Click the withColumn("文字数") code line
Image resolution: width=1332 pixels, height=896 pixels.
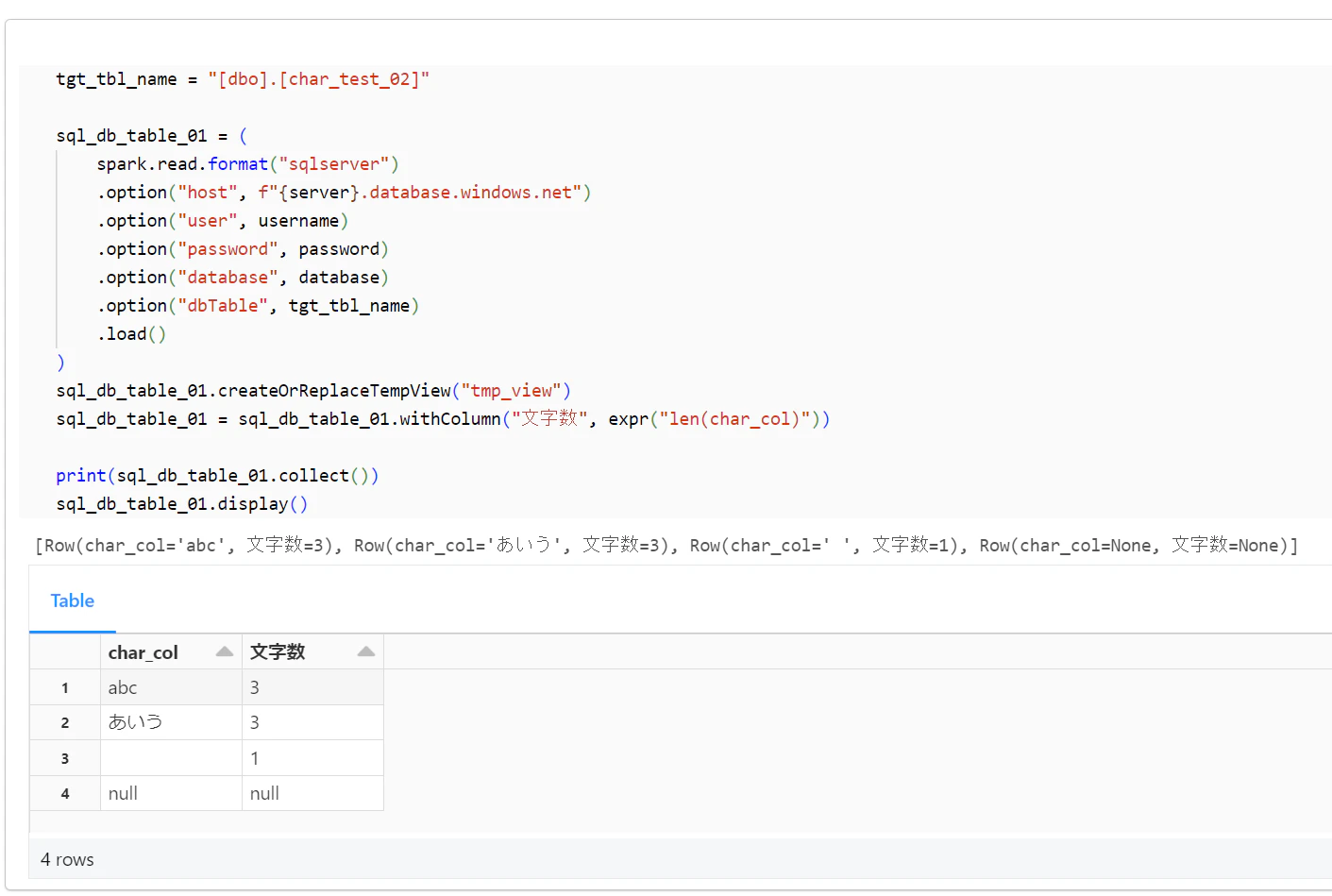(443, 419)
